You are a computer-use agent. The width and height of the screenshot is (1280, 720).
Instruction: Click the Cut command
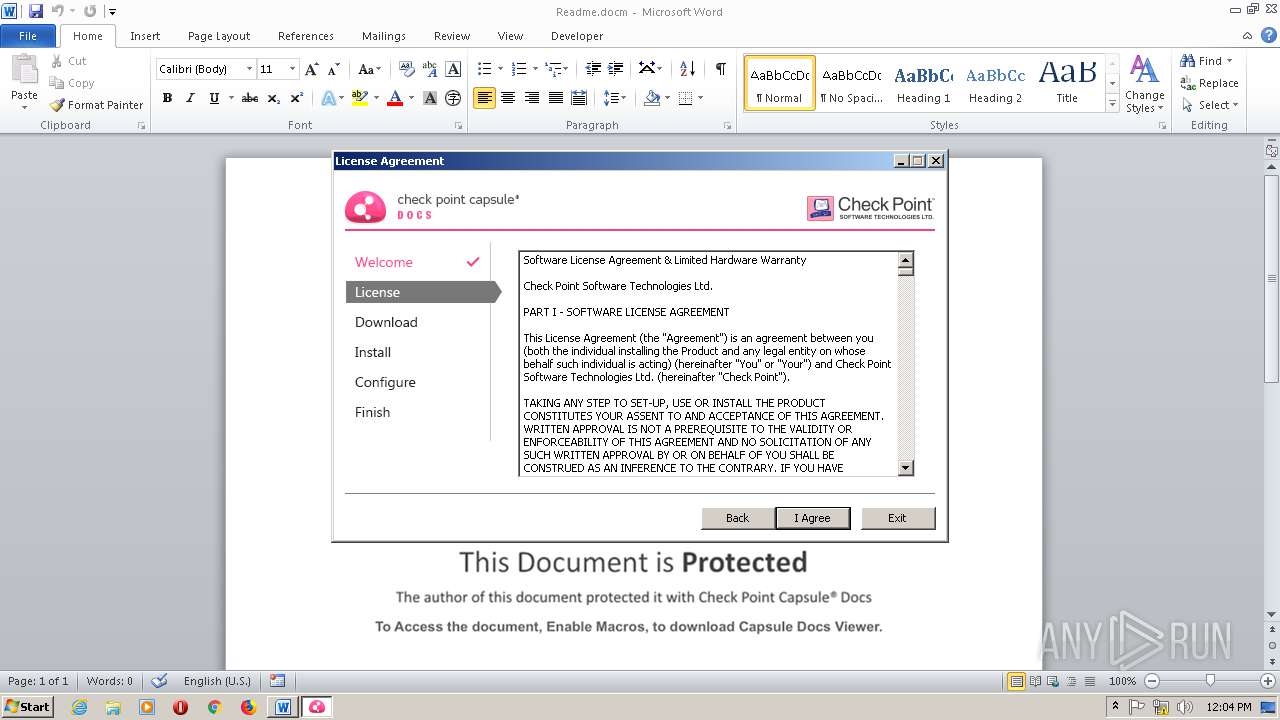(69, 61)
